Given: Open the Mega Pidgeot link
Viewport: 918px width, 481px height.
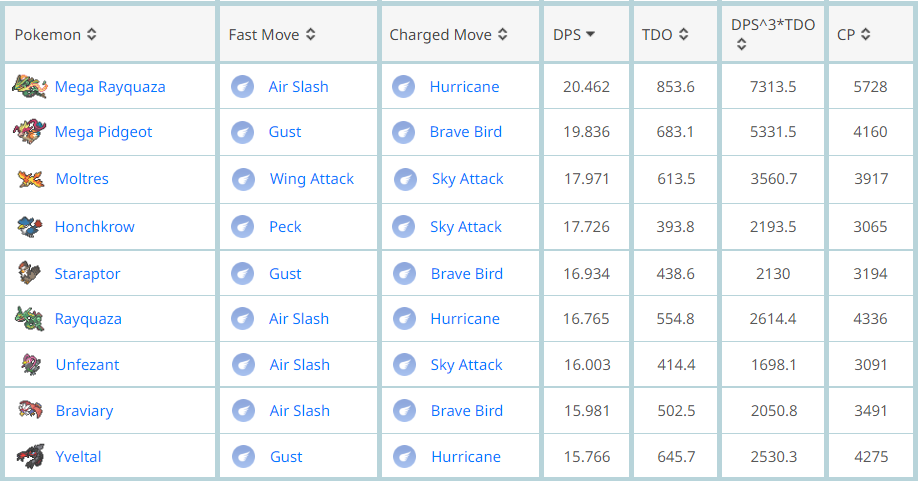Looking at the screenshot, I should [x=103, y=132].
